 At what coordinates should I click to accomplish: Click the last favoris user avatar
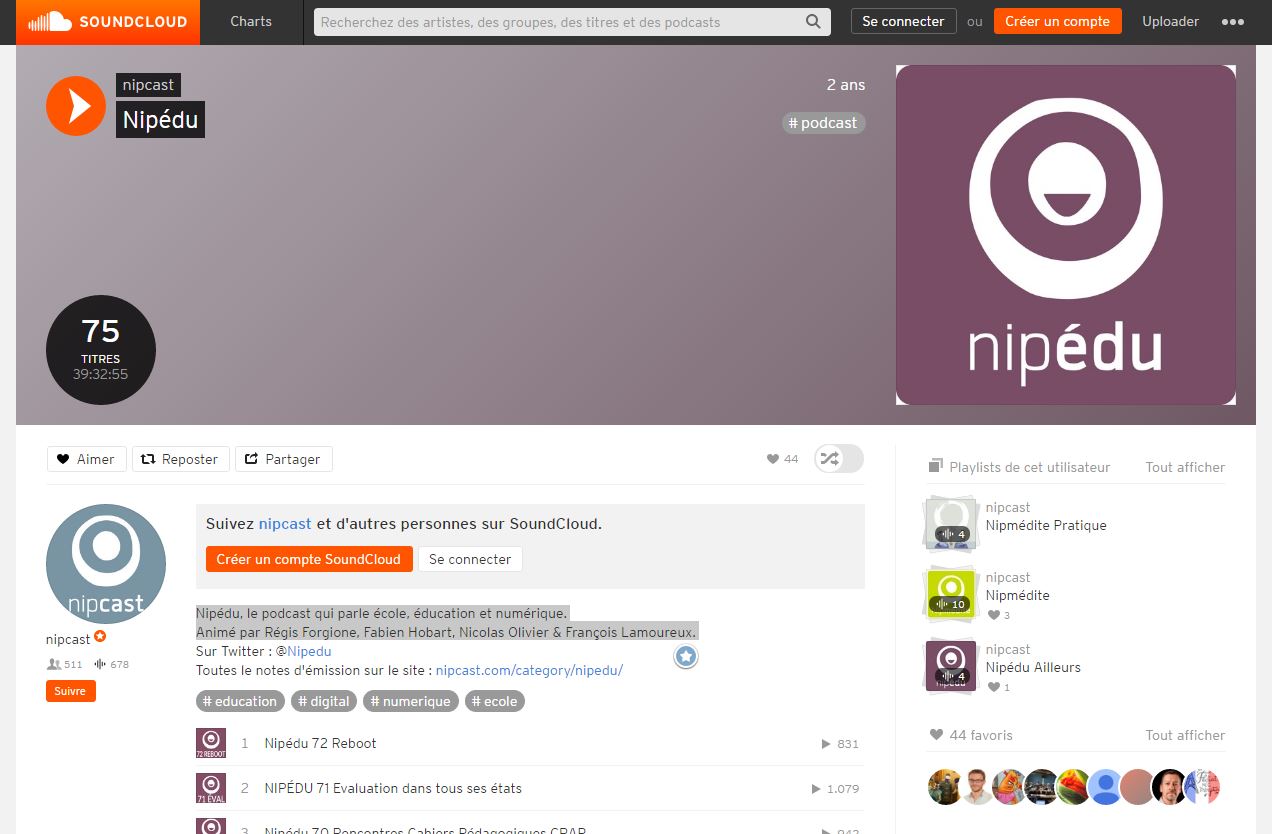(x=1202, y=787)
